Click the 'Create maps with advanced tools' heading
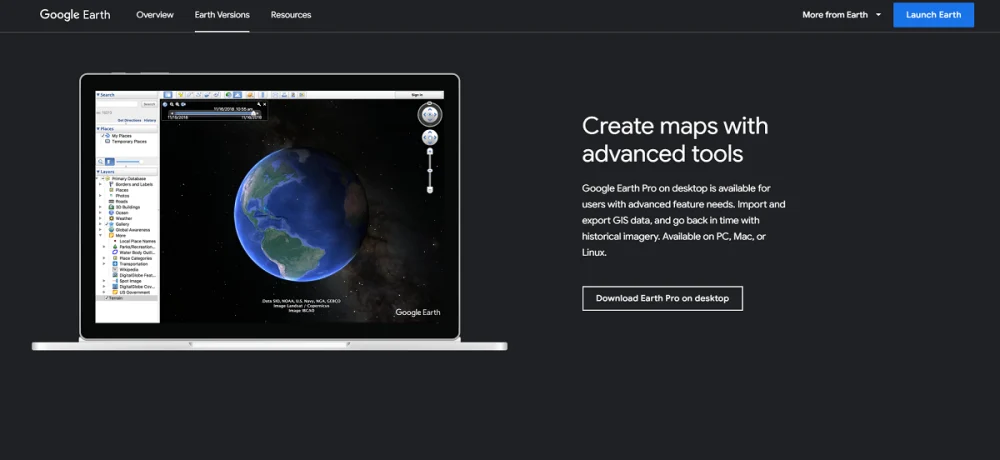This screenshot has height=460, width=1000. [675, 139]
